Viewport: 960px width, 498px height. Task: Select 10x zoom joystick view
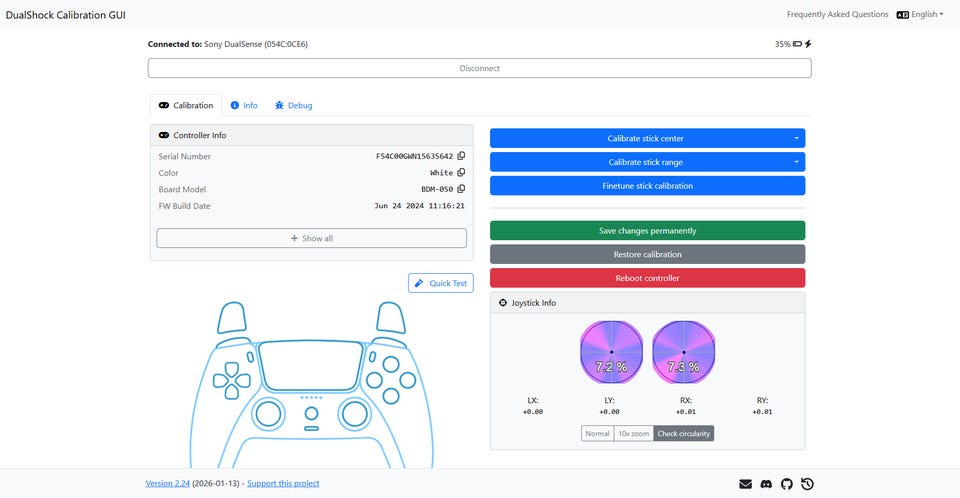coord(633,434)
